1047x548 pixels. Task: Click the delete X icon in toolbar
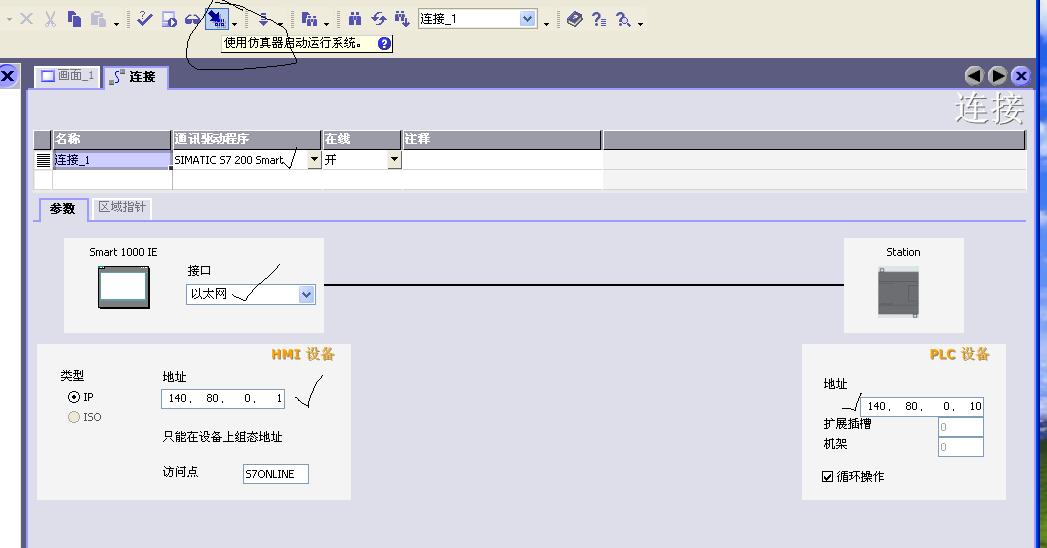click(27, 19)
